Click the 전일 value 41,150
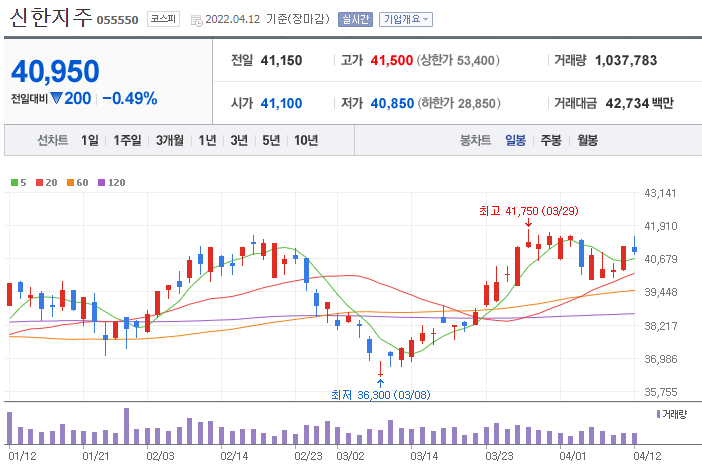The width and height of the screenshot is (702, 474). 282,60
